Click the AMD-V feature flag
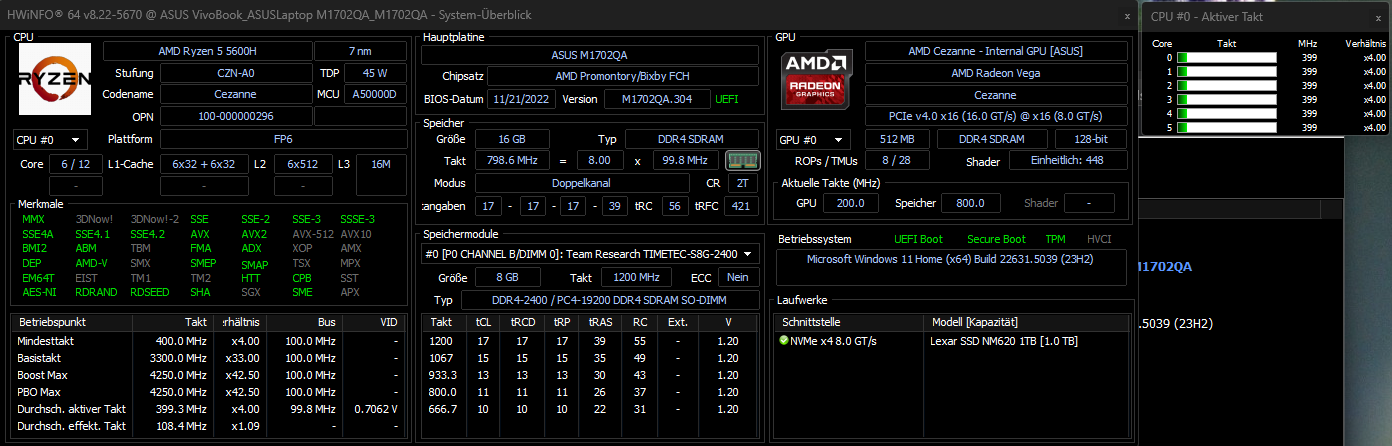The width and height of the screenshot is (1392, 446). pyautogui.click(x=91, y=264)
